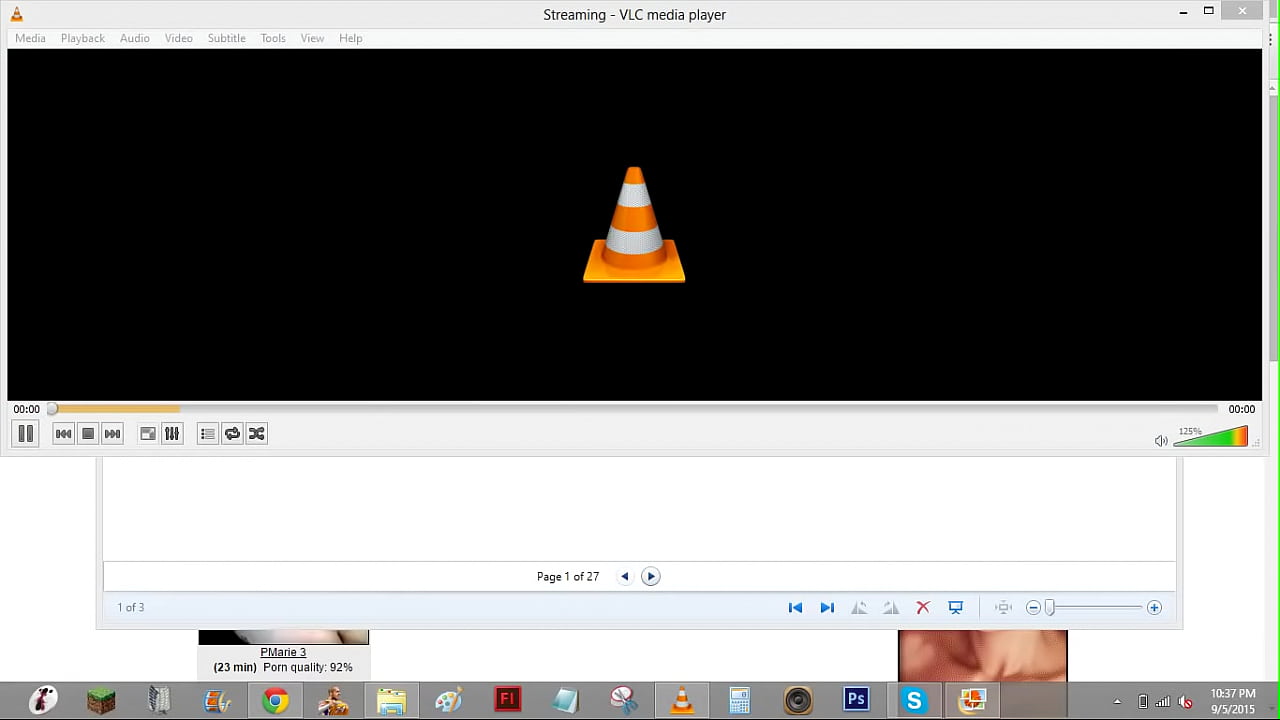Show VLC extended settings (equalizer icon)

point(172,434)
